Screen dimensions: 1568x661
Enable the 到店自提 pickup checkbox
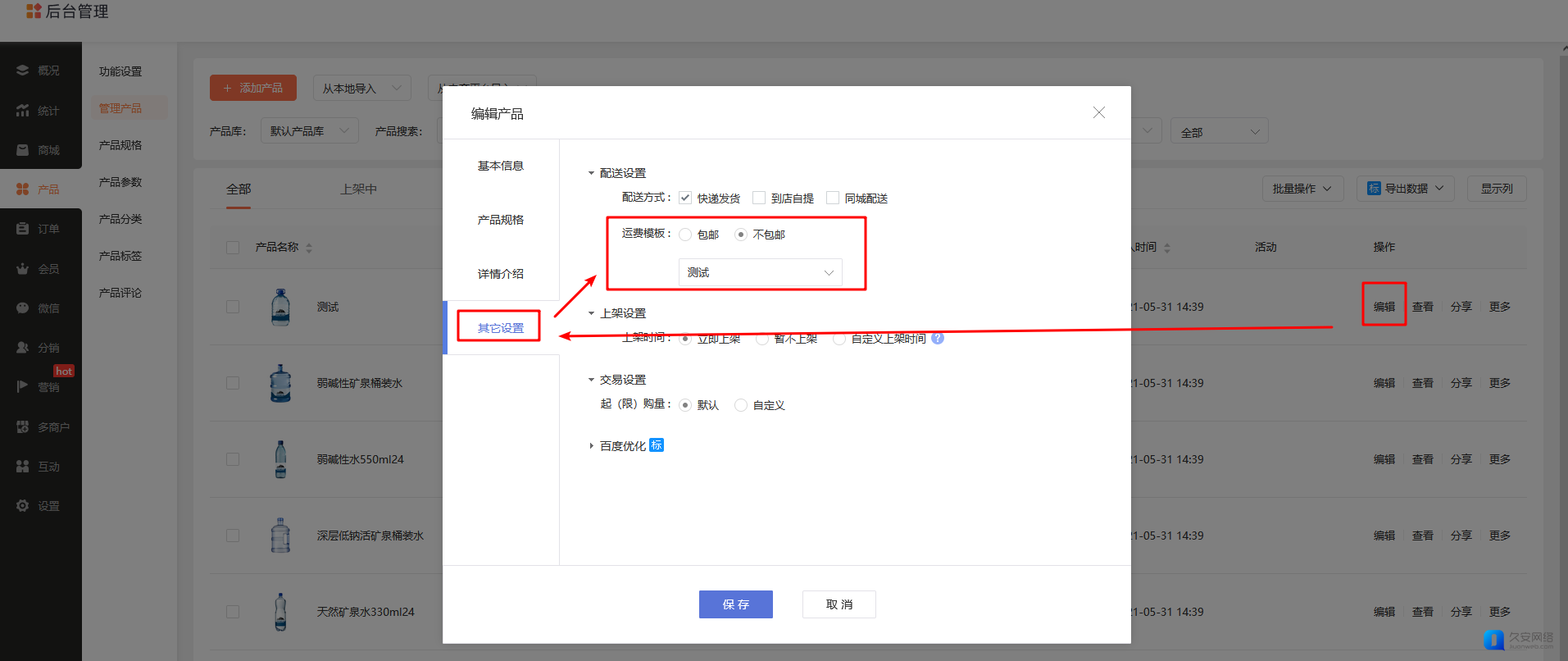[759, 198]
